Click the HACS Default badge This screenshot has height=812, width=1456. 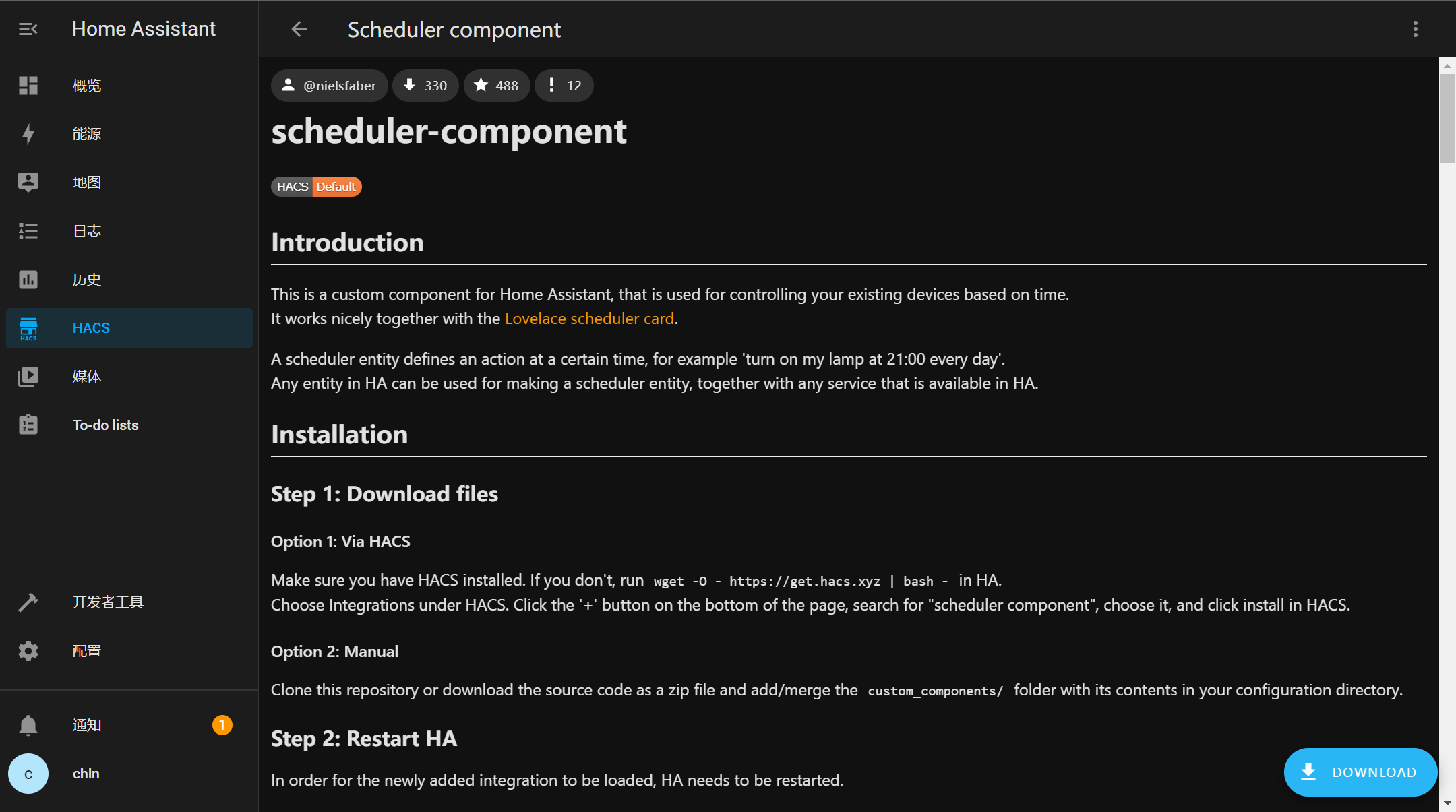point(316,187)
